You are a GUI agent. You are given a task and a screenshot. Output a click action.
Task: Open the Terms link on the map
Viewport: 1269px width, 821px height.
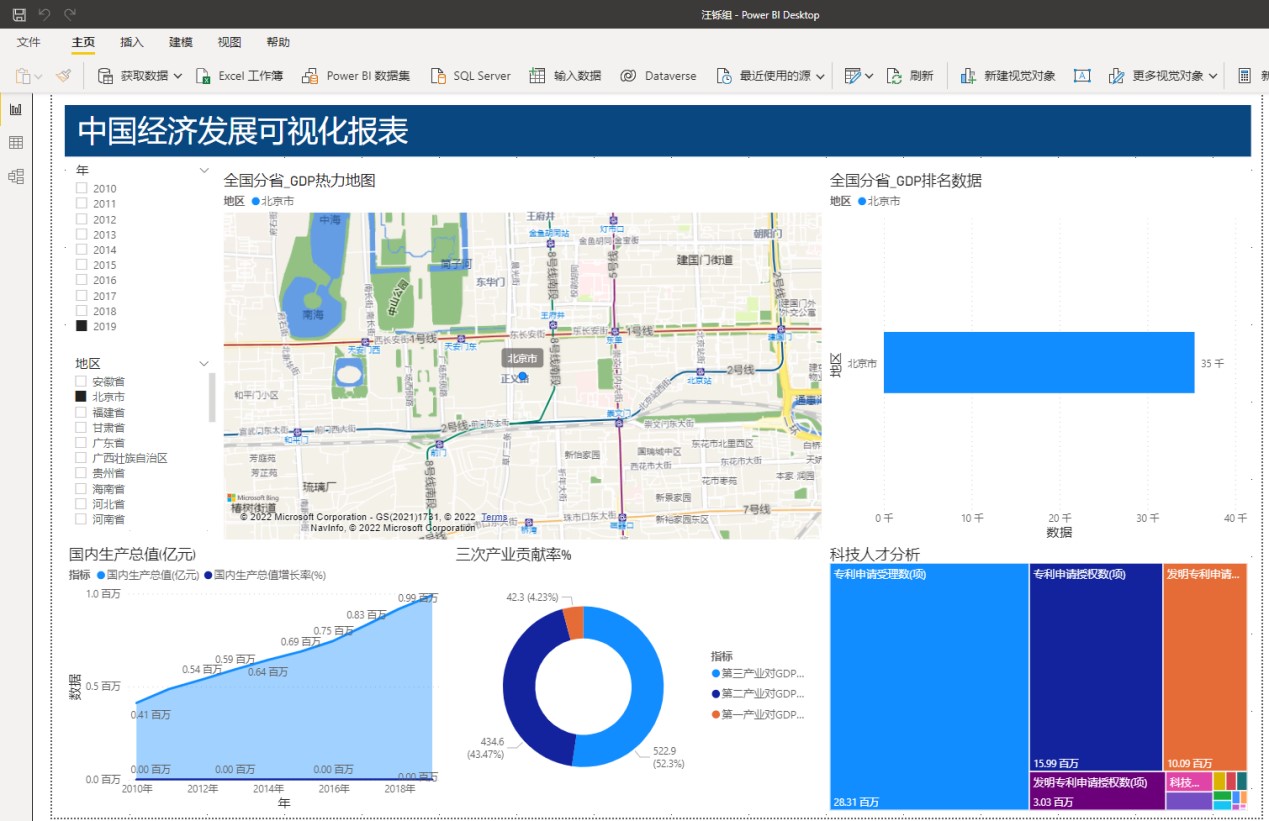(494, 517)
